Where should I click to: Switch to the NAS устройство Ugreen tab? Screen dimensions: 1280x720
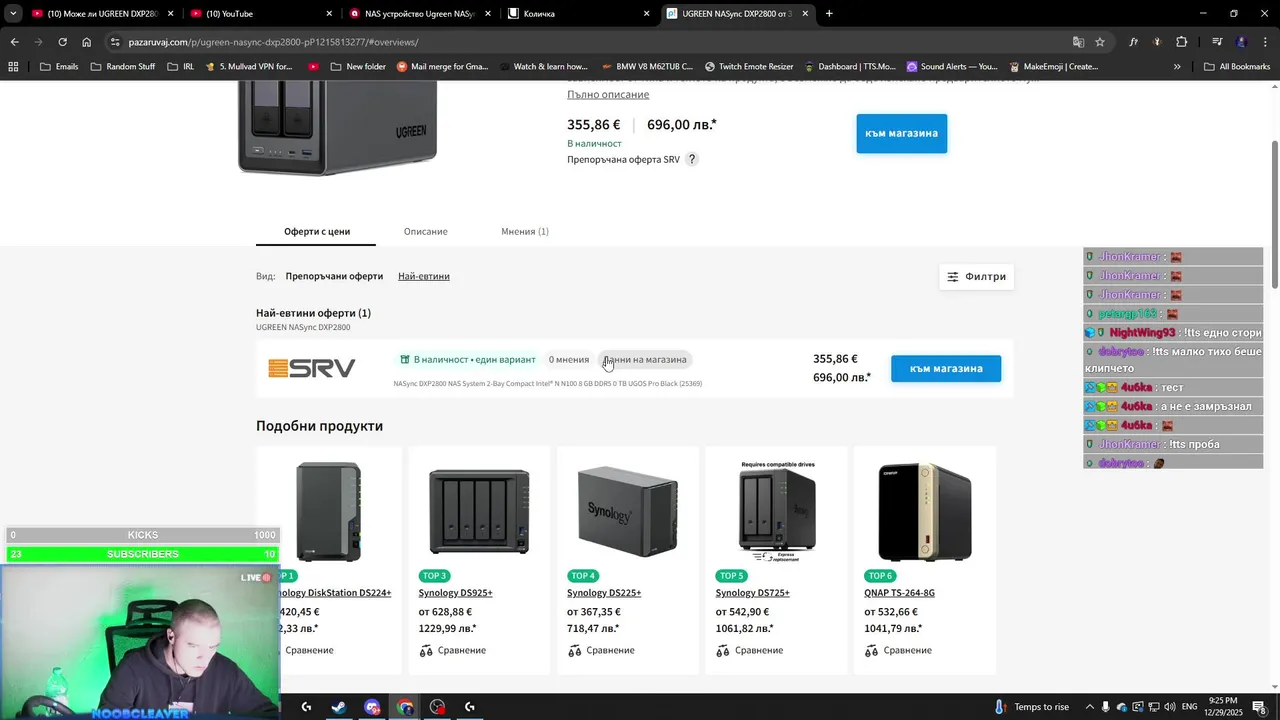410,14
